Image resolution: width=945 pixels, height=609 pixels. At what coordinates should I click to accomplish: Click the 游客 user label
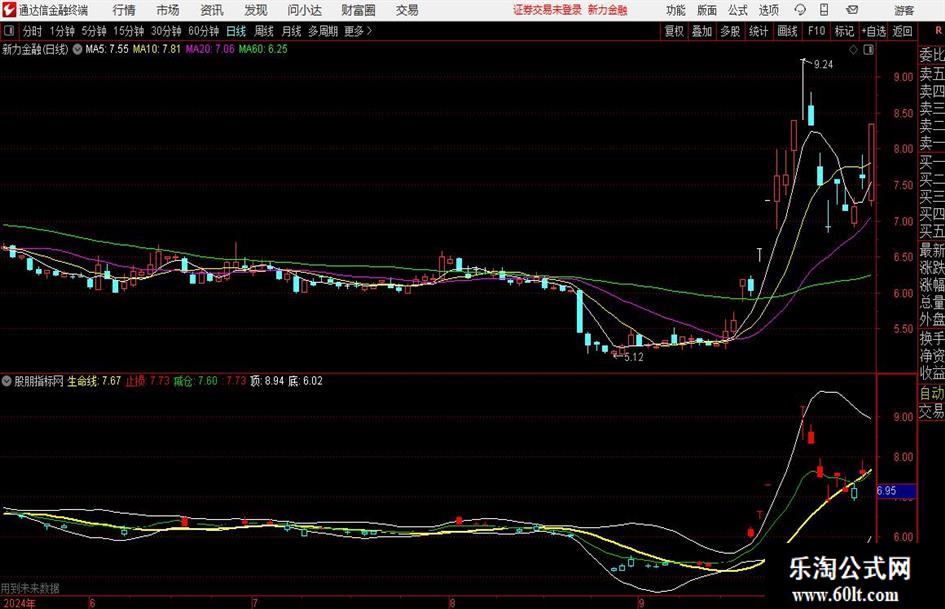904,10
